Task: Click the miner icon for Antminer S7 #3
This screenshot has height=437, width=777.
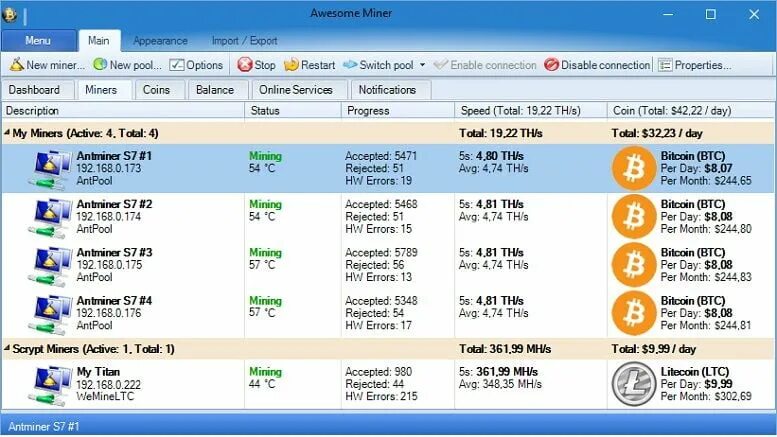Action: pos(49,266)
